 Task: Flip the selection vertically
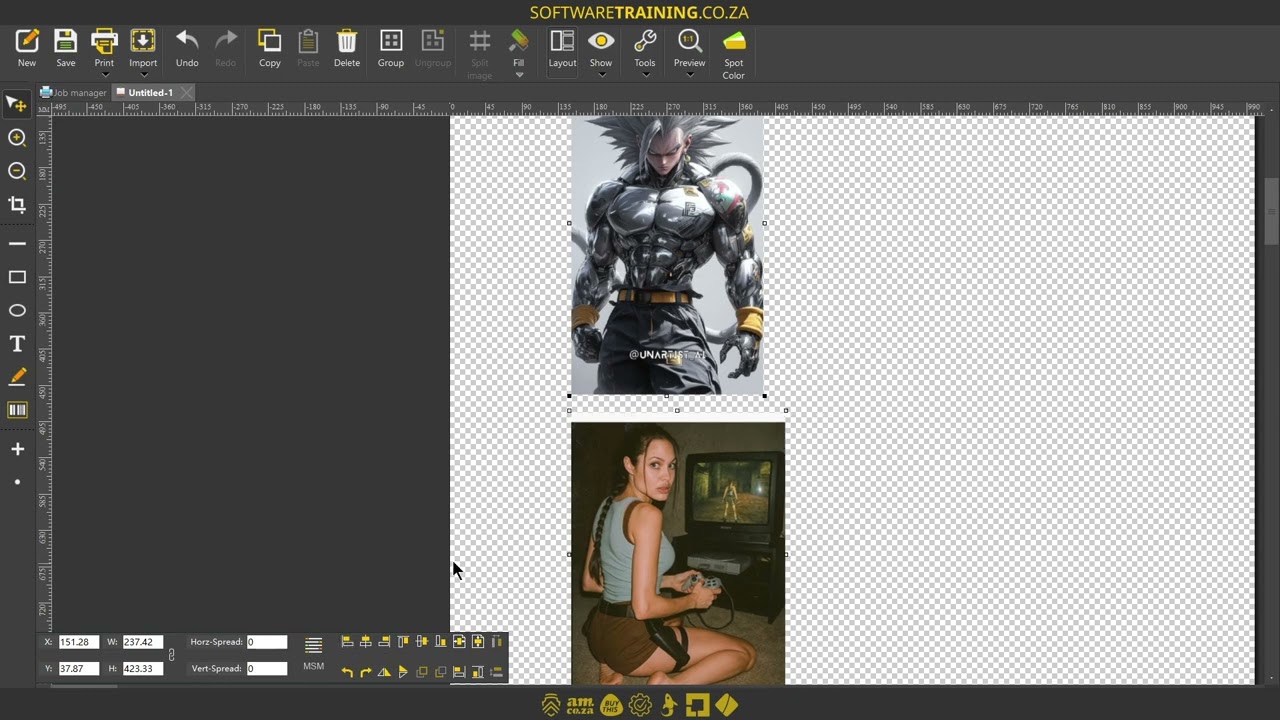pos(403,672)
